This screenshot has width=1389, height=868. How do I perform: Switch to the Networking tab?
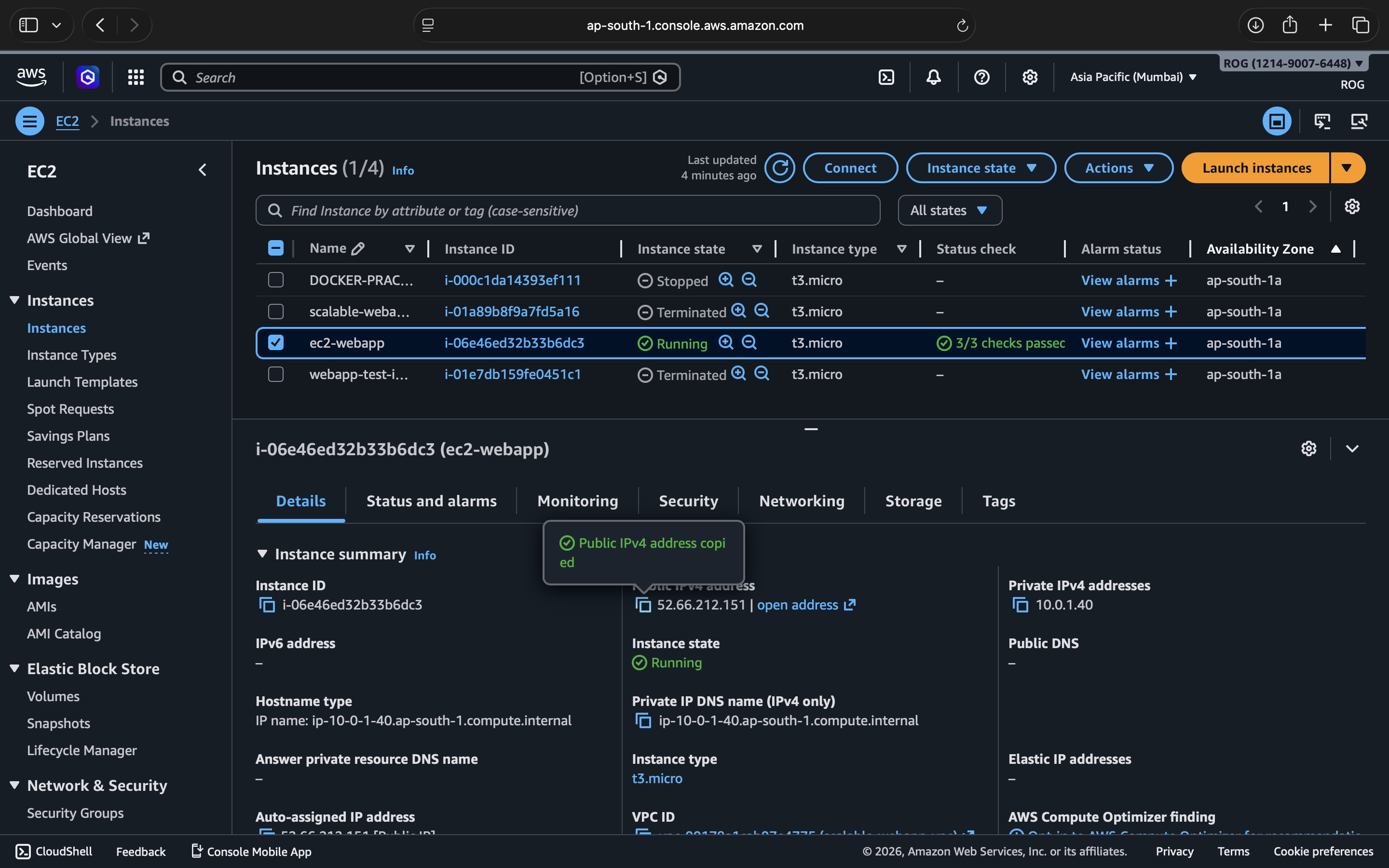(801, 501)
